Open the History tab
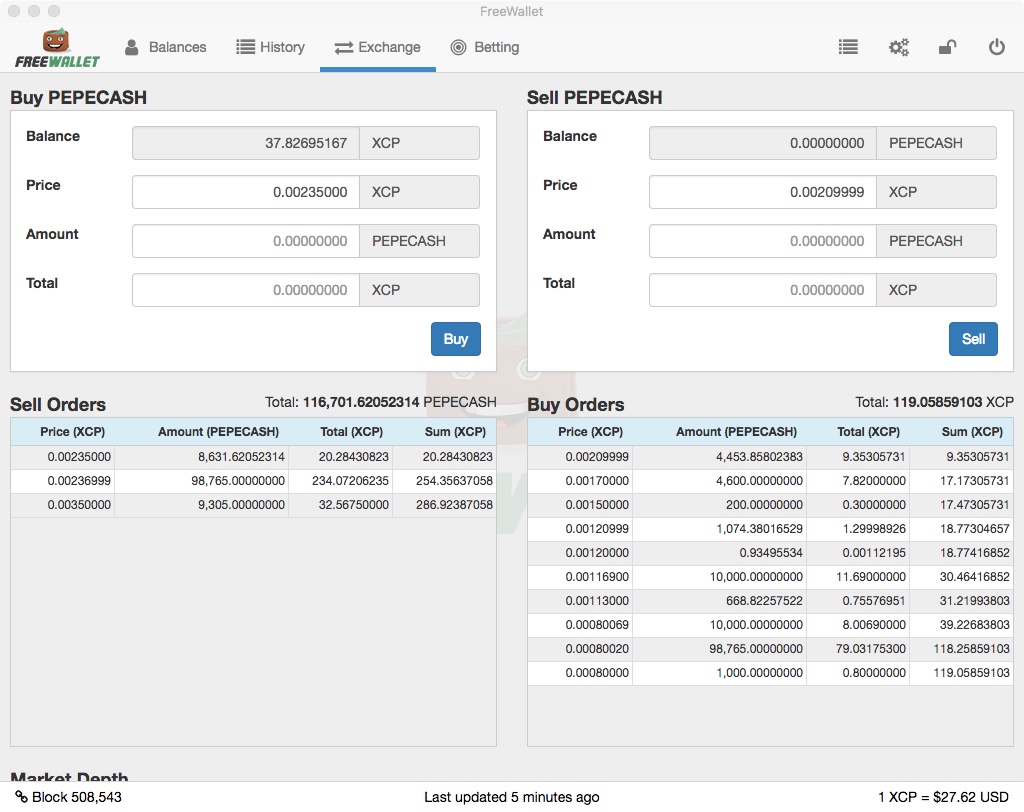Image resolution: width=1024 pixels, height=812 pixels. coord(270,47)
